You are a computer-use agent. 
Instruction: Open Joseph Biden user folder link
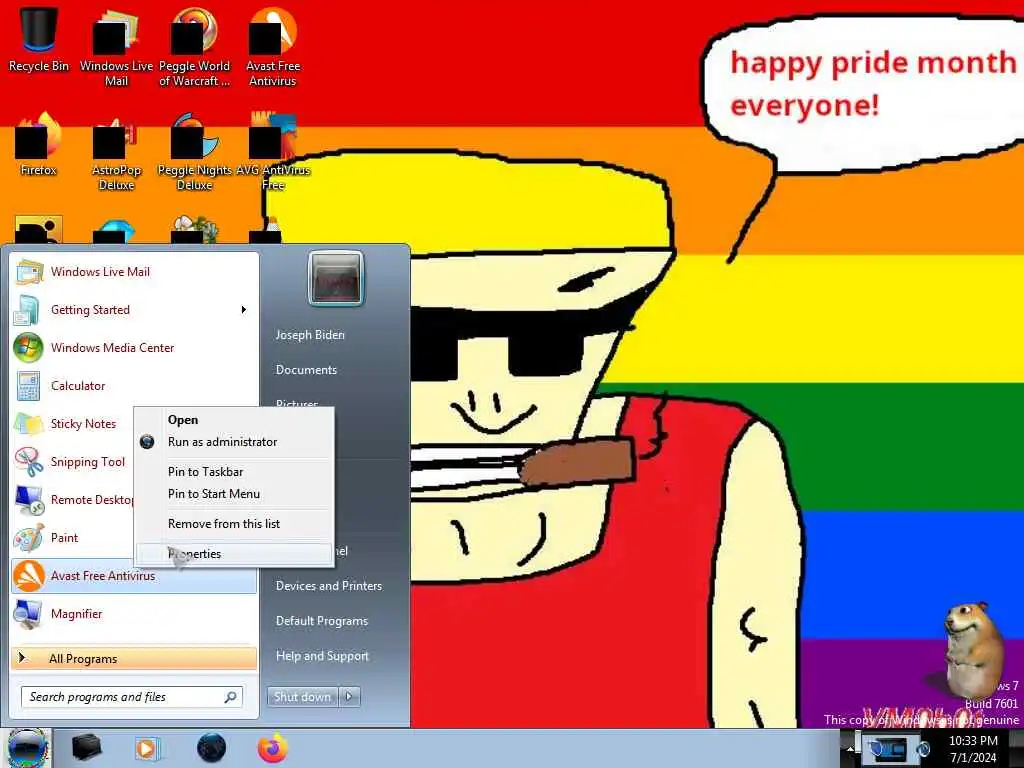310,335
